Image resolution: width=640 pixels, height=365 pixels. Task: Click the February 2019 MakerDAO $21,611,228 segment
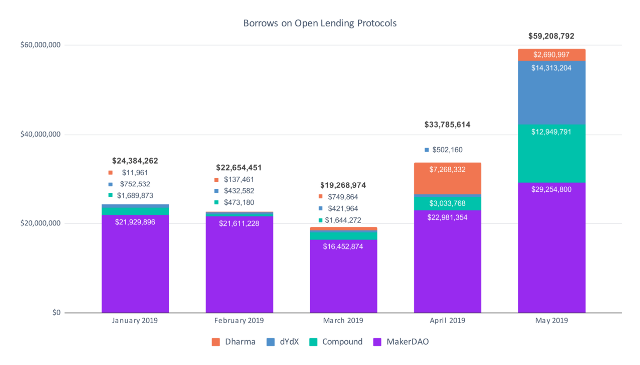(239, 265)
